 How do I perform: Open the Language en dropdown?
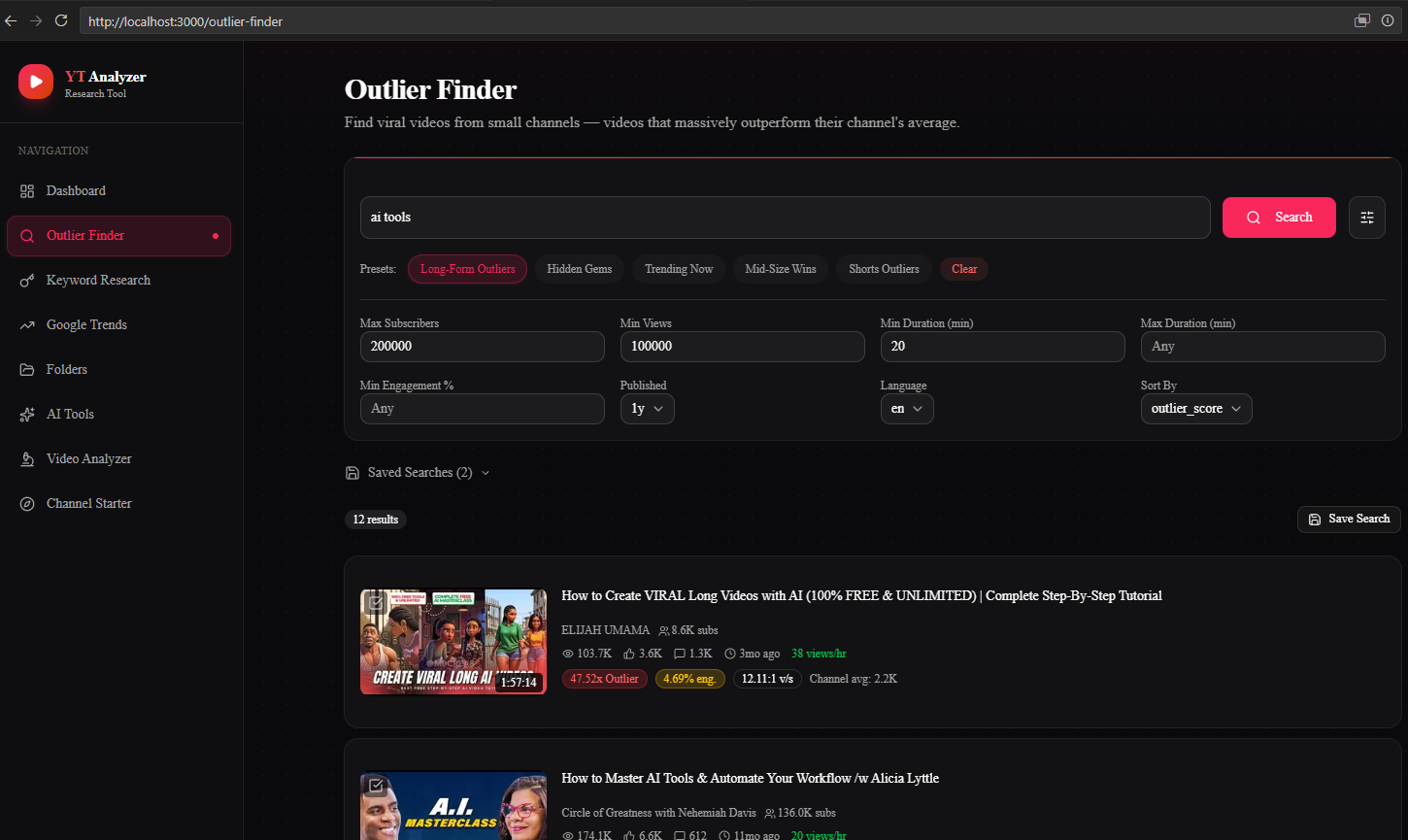[907, 409]
